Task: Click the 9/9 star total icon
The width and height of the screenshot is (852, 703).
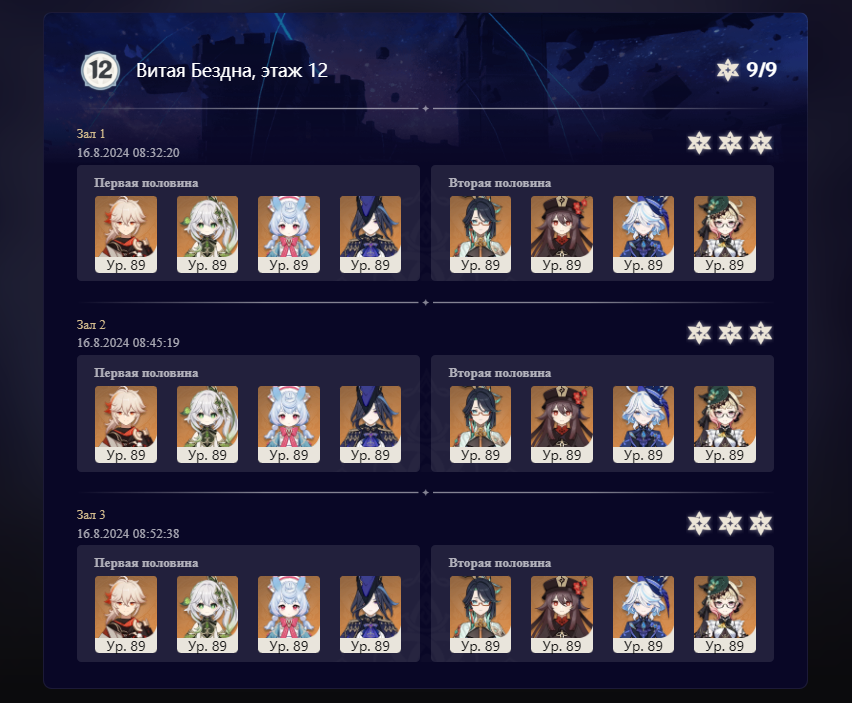Action: (728, 70)
